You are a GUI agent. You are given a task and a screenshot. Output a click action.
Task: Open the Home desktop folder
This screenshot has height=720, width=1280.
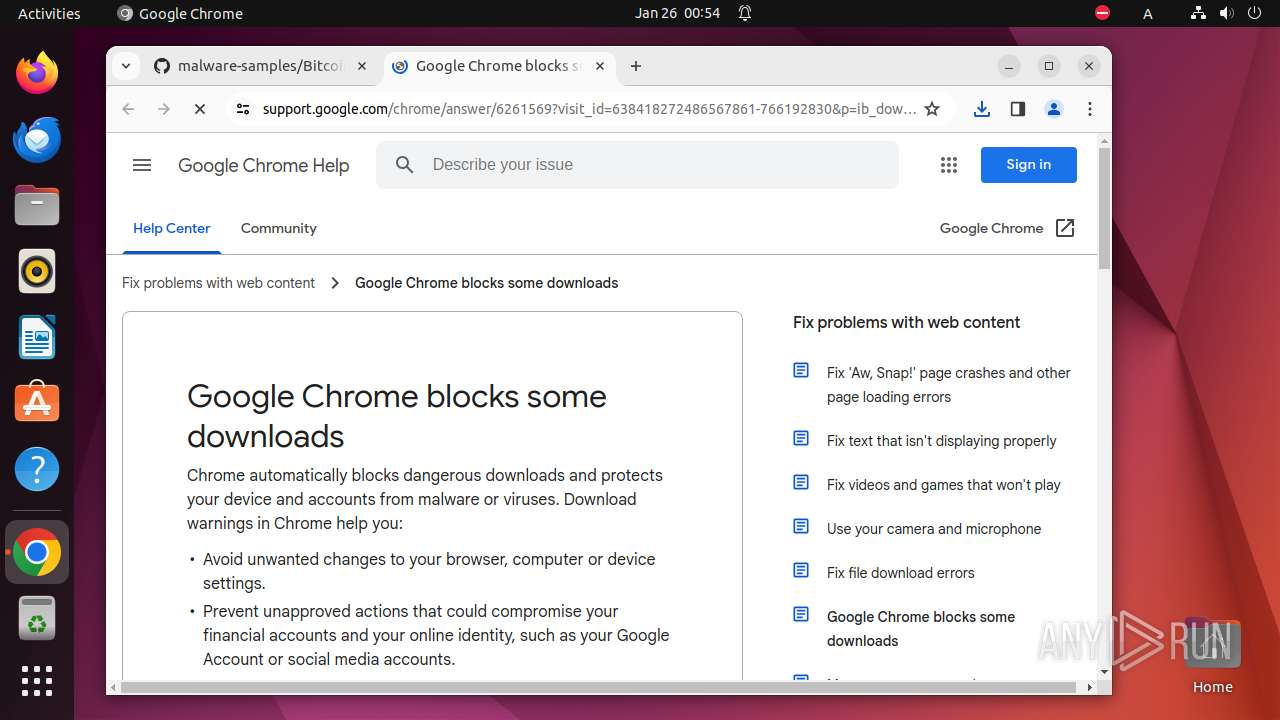tap(1212, 656)
